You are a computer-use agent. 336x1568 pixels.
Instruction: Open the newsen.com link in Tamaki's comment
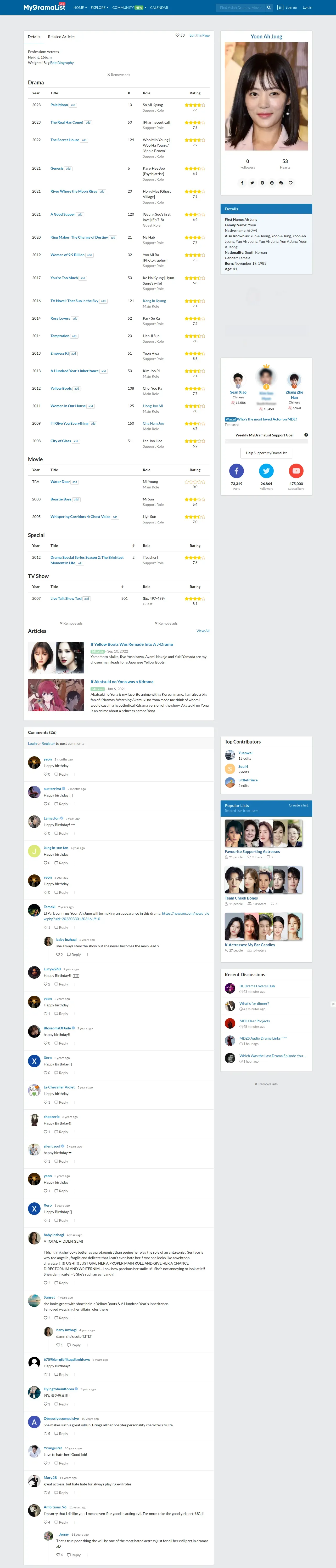[127, 916]
